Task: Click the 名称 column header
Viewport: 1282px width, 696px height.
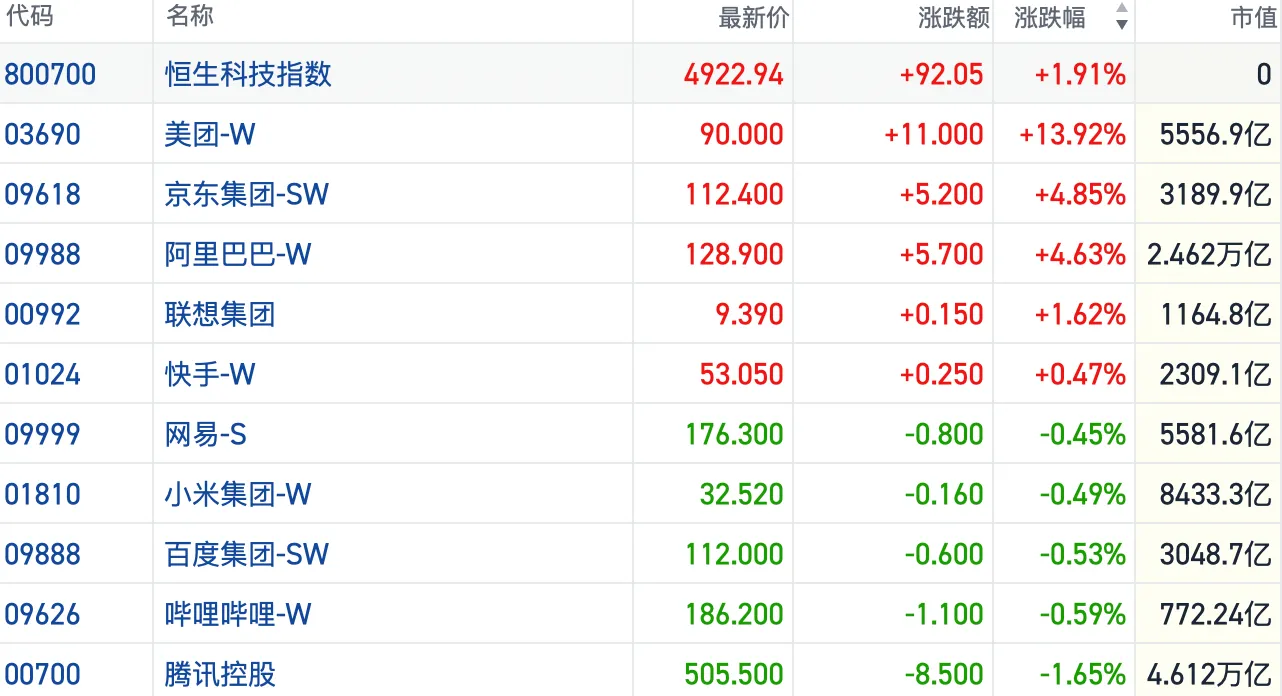Action: coord(190,17)
